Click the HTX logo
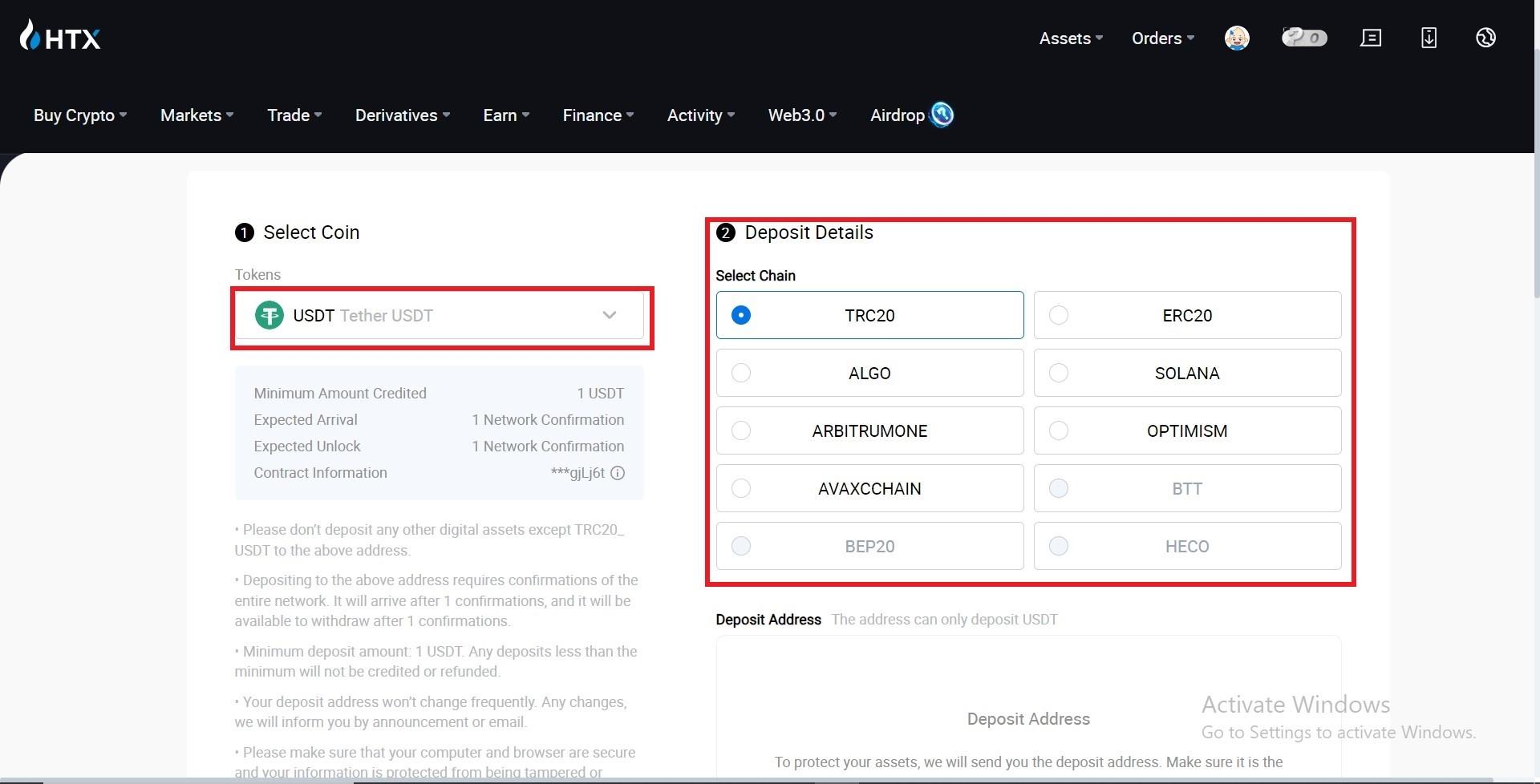The width and height of the screenshot is (1540, 784). [60, 36]
